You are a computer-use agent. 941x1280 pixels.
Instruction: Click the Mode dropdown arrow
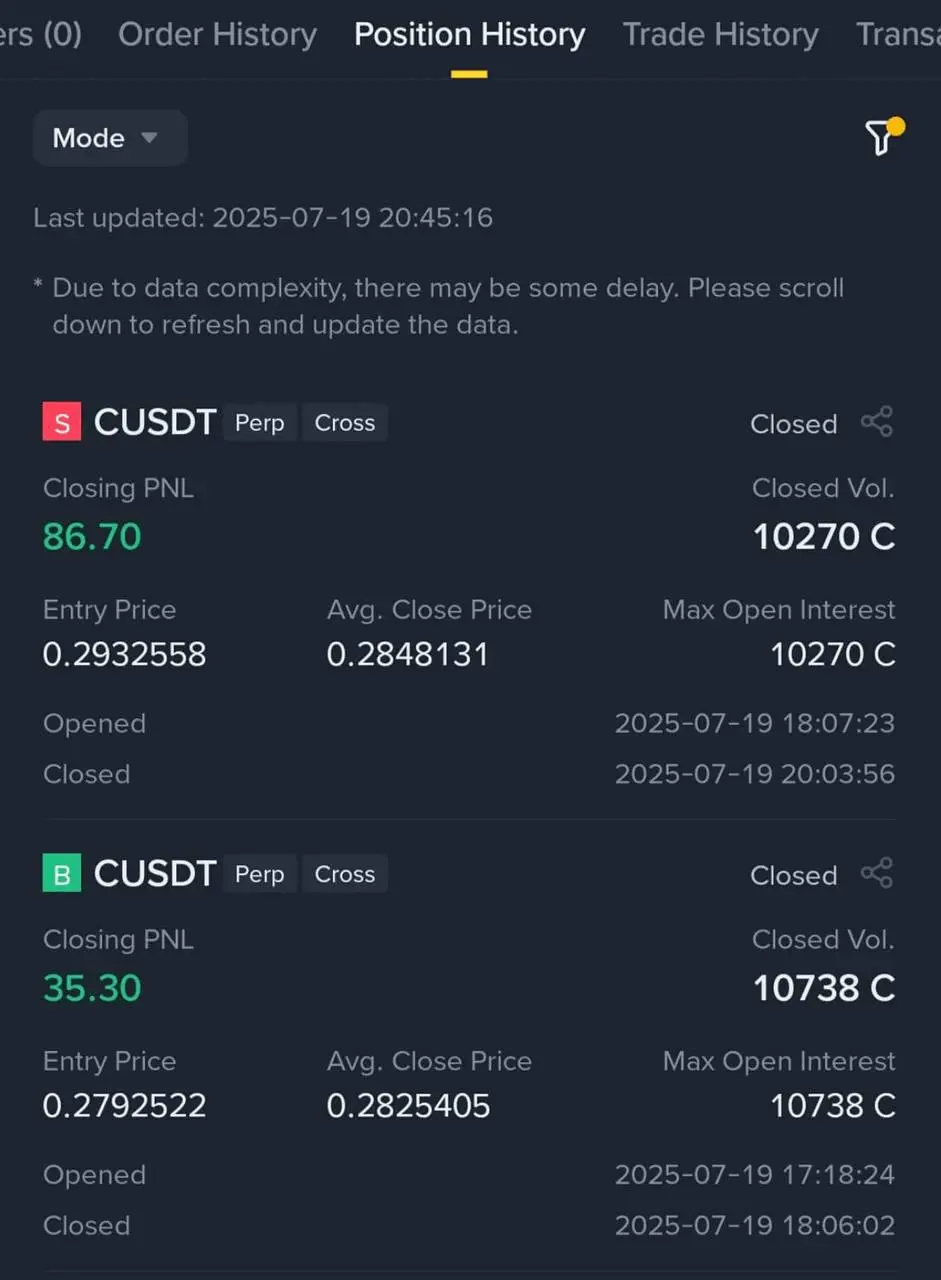pos(149,137)
